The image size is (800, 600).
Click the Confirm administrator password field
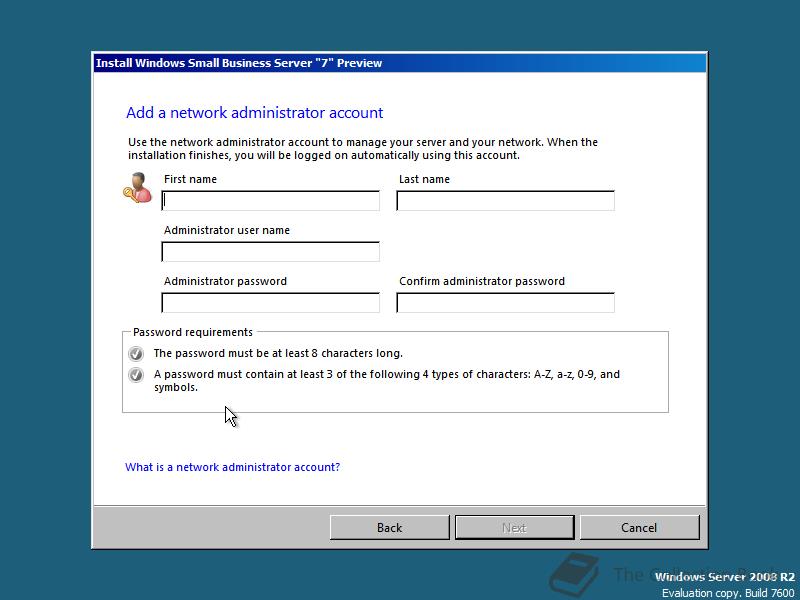coord(505,303)
